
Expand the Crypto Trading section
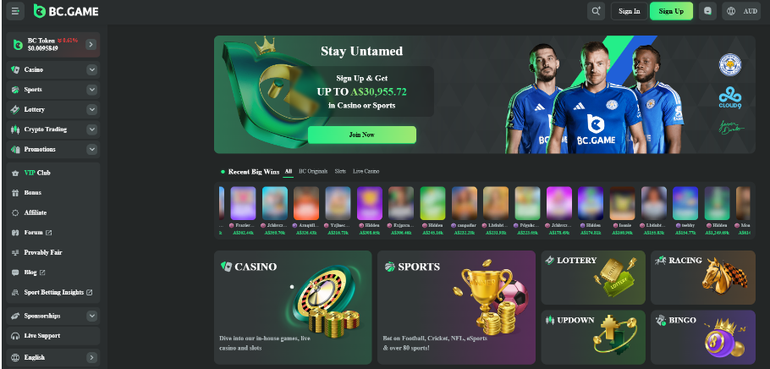tap(92, 129)
